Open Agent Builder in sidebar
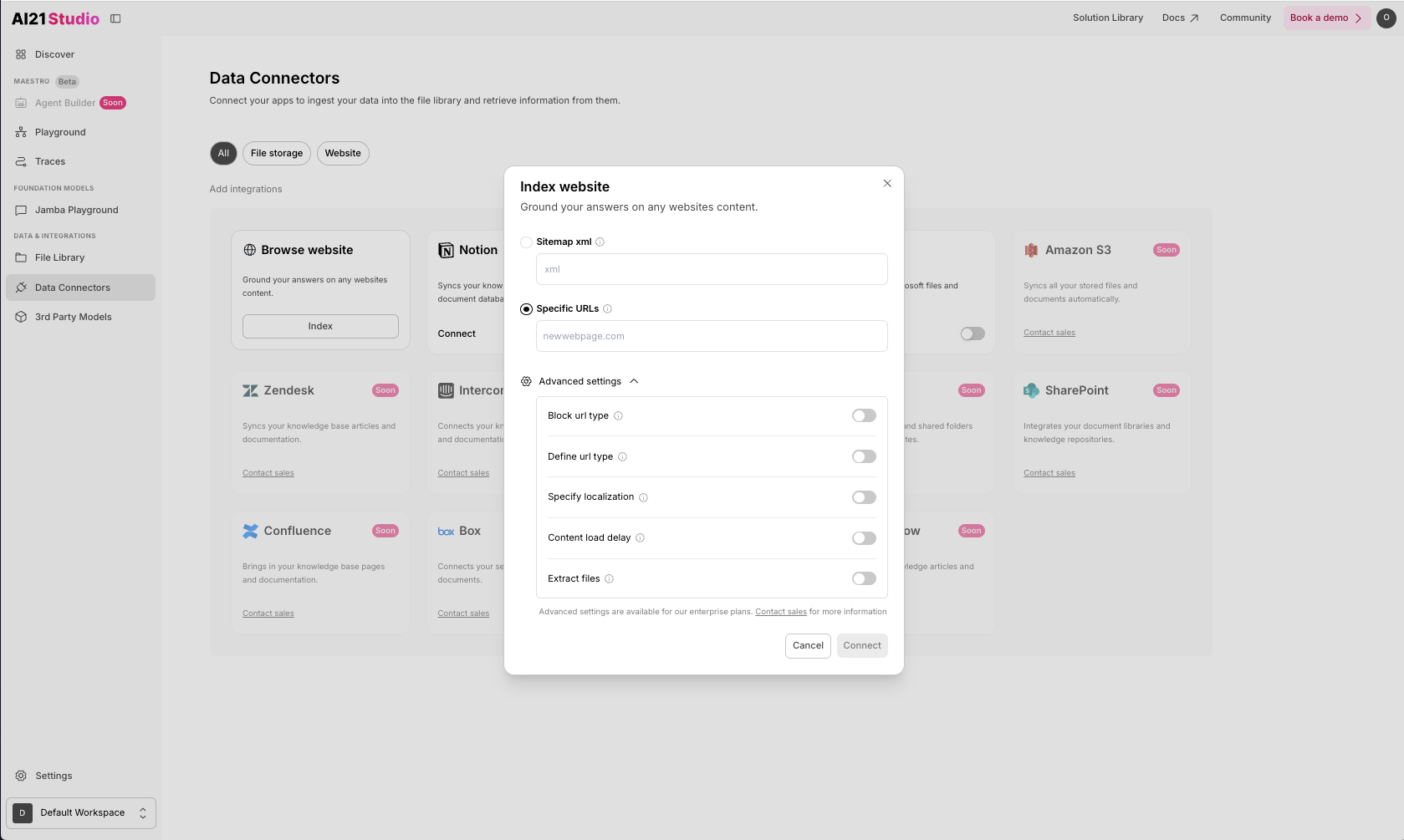The width and height of the screenshot is (1404, 840). point(65,103)
